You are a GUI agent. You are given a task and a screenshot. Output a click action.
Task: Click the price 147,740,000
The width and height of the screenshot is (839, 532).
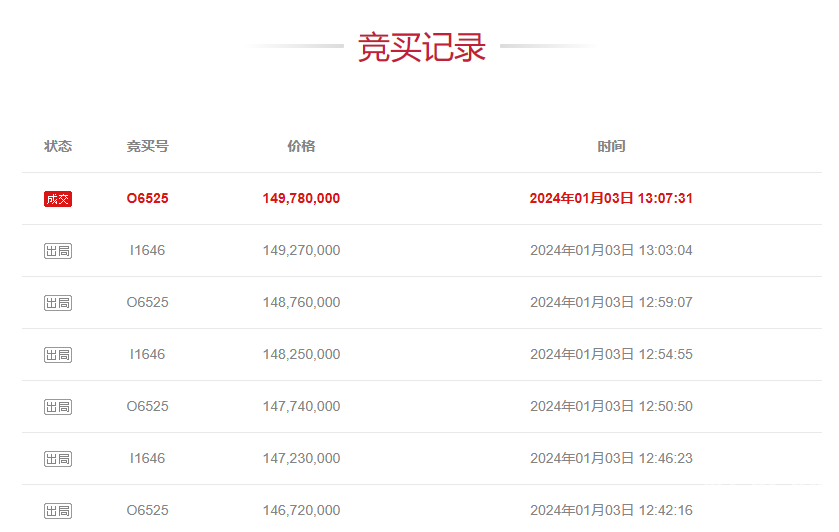[301, 407]
